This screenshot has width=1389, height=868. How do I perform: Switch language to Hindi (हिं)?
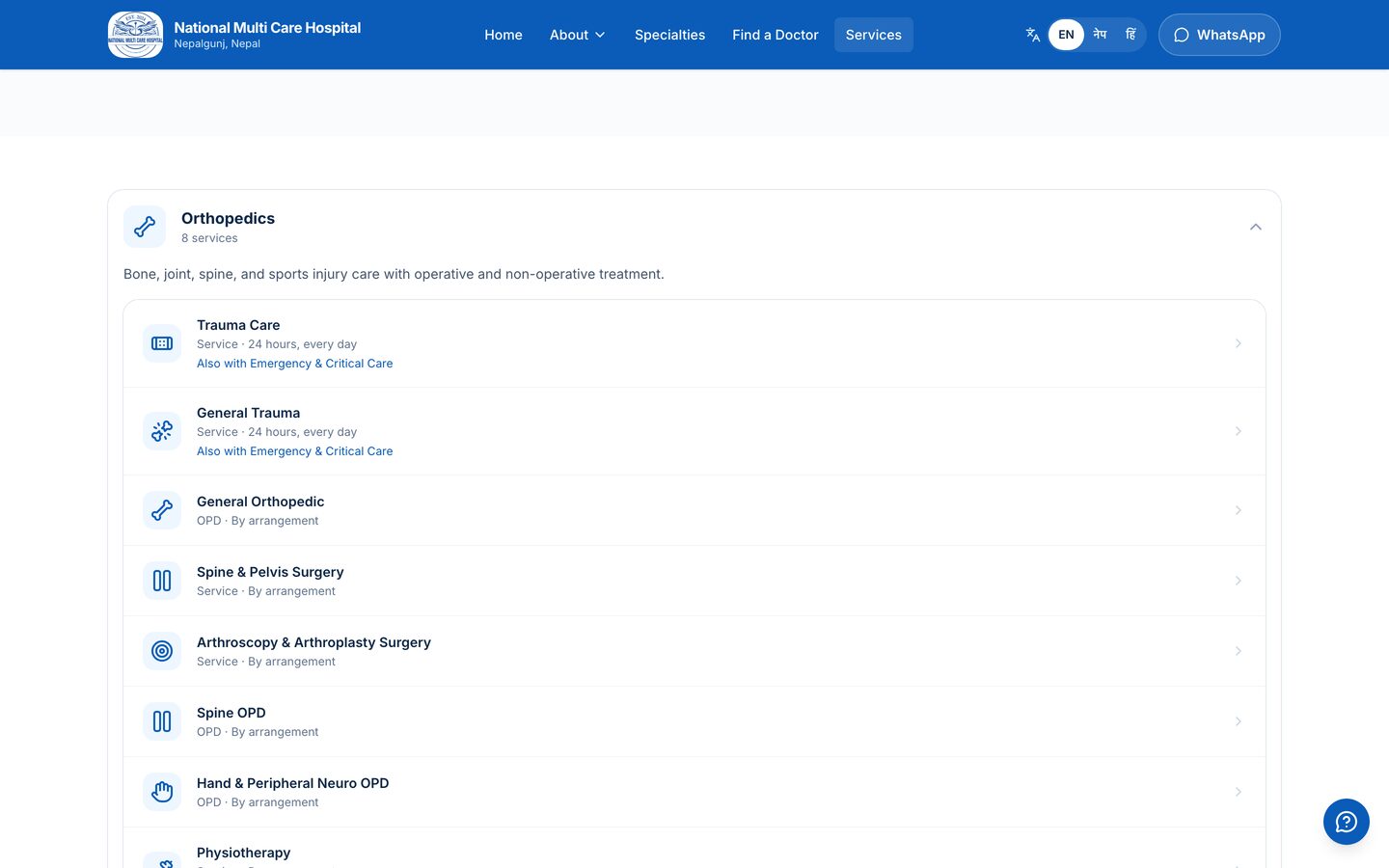1130,35
